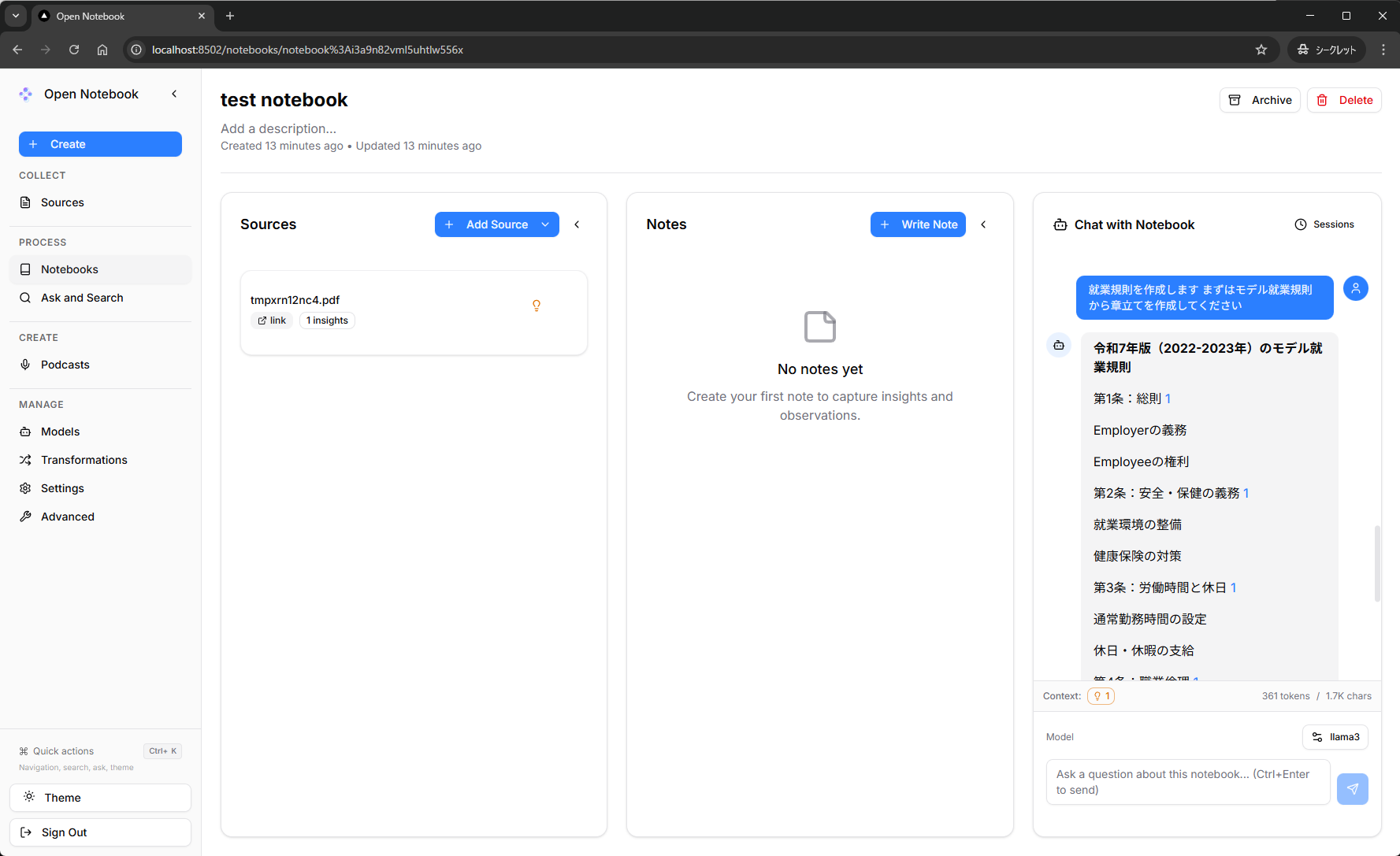Click the user avatar icon in chat
The width and height of the screenshot is (1400, 856).
coord(1356,288)
